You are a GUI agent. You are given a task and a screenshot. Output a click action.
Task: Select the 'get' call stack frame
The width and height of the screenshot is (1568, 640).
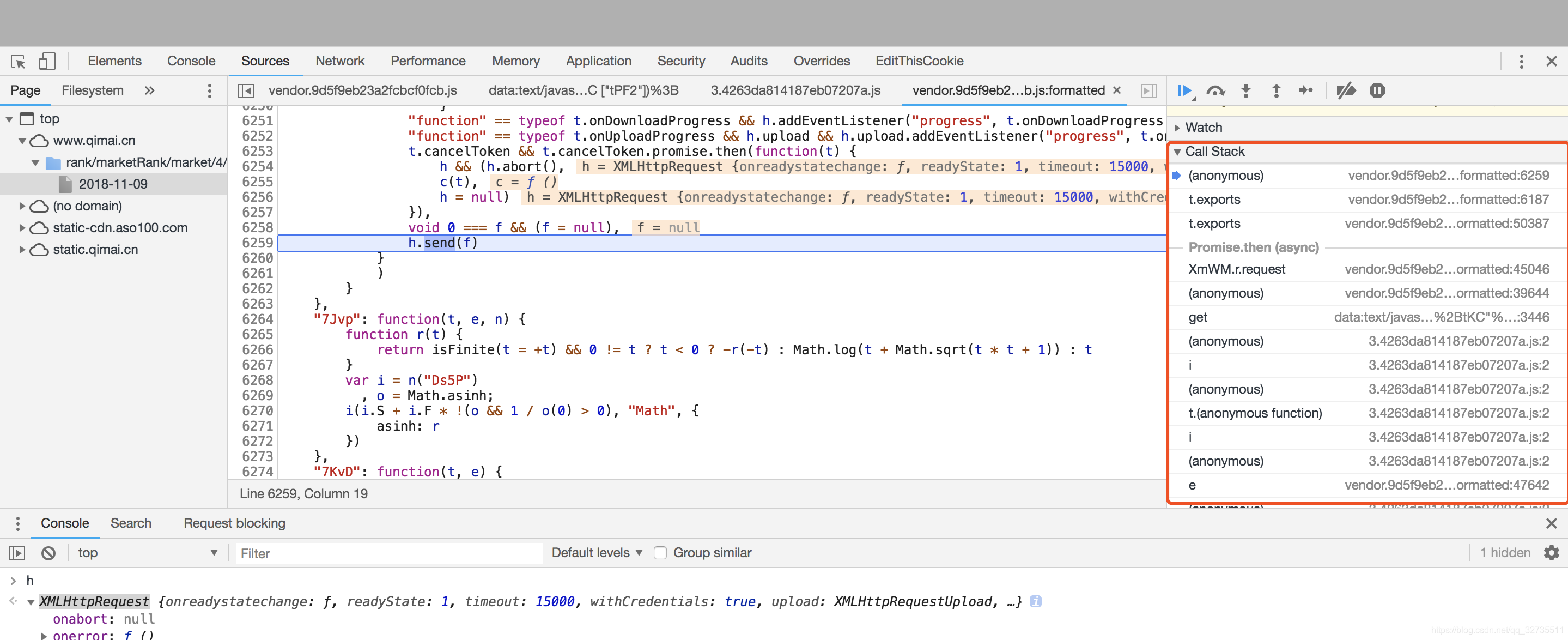pyautogui.click(x=1369, y=317)
